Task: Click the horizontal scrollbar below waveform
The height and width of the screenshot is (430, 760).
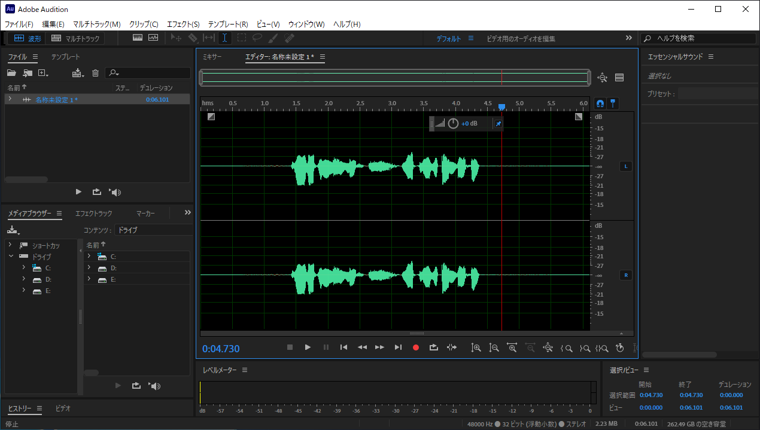Action: pyautogui.click(x=417, y=334)
